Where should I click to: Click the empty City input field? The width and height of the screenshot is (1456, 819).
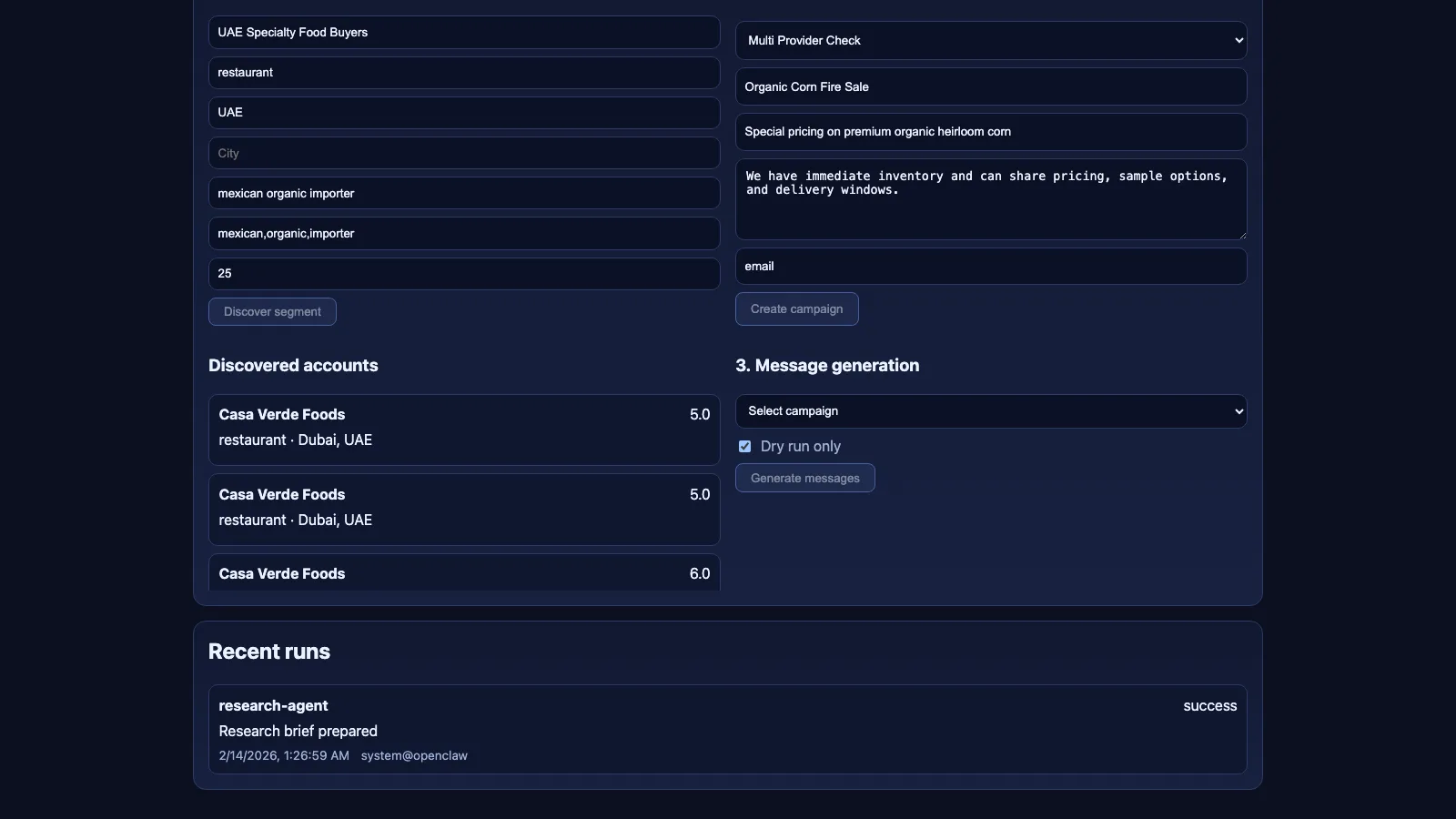(x=463, y=153)
